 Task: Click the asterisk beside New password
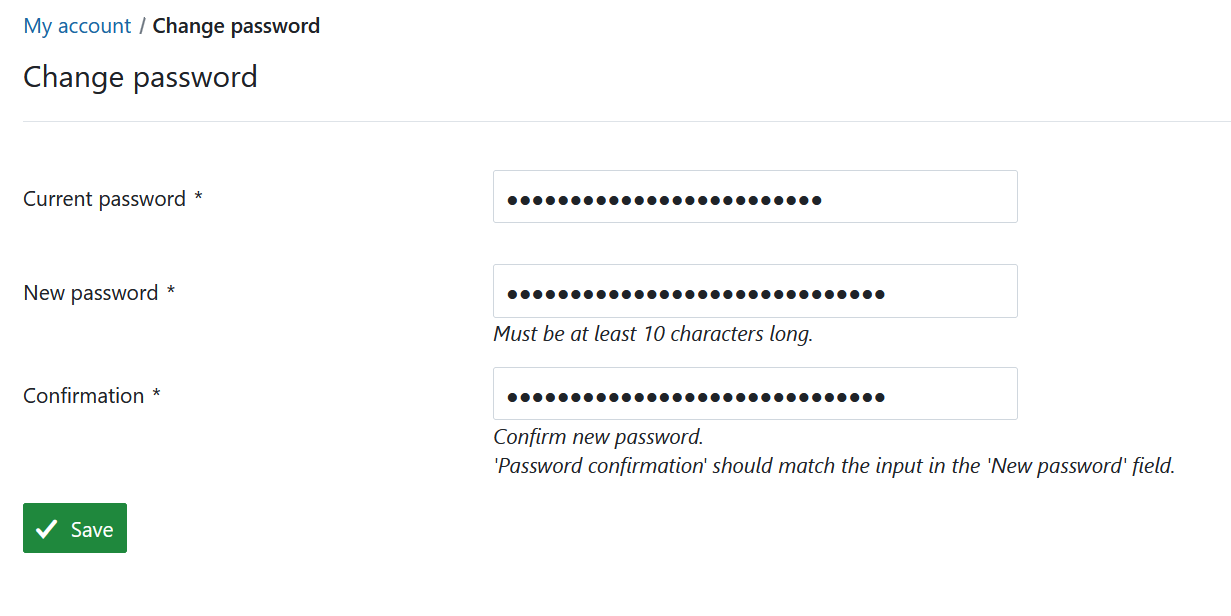[x=171, y=292]
